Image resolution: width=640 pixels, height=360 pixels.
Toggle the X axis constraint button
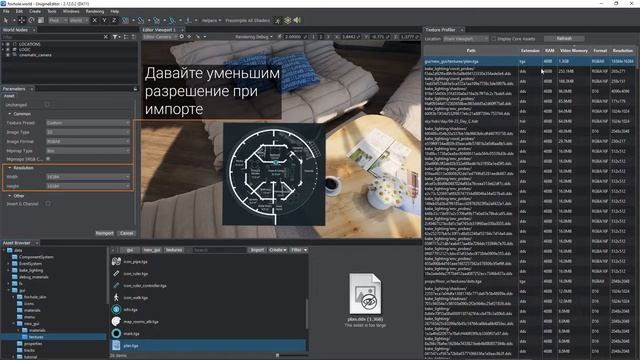(95, 20)
